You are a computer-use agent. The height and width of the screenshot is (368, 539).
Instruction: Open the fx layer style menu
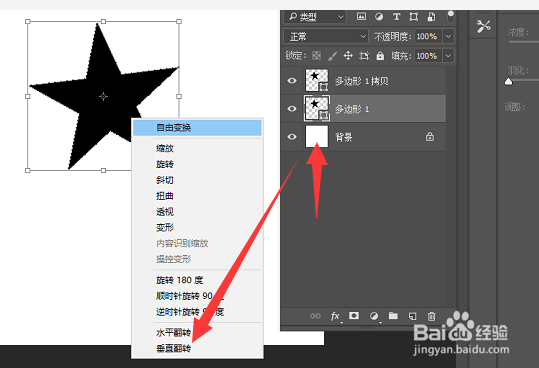[x=335, y=316]
